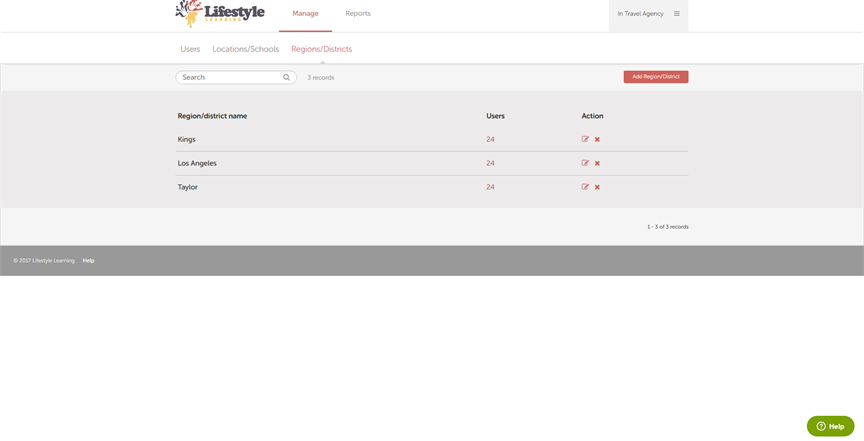Viewport: 864px width, 441px height.
Task: Focus the Search input field
Action: tap(230, 77)
